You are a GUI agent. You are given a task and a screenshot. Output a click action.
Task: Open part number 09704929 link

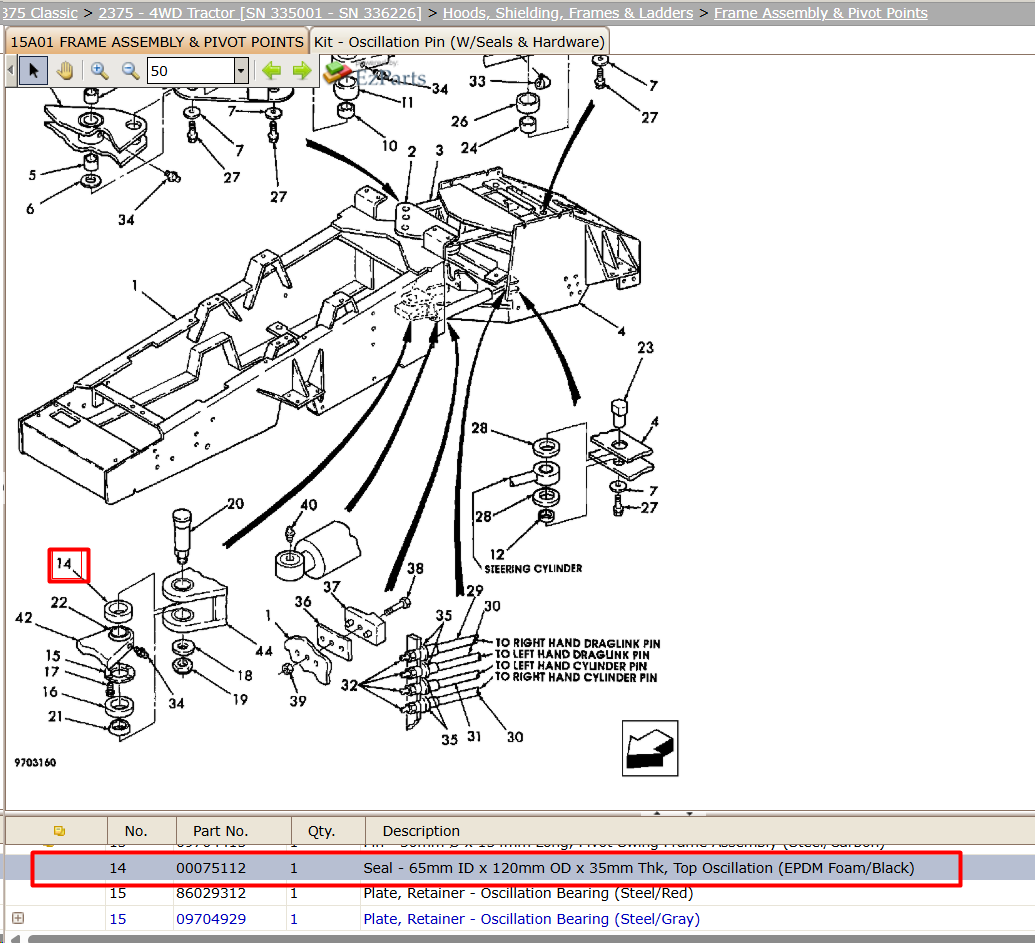pyautogui.click(x=211, y=919)
